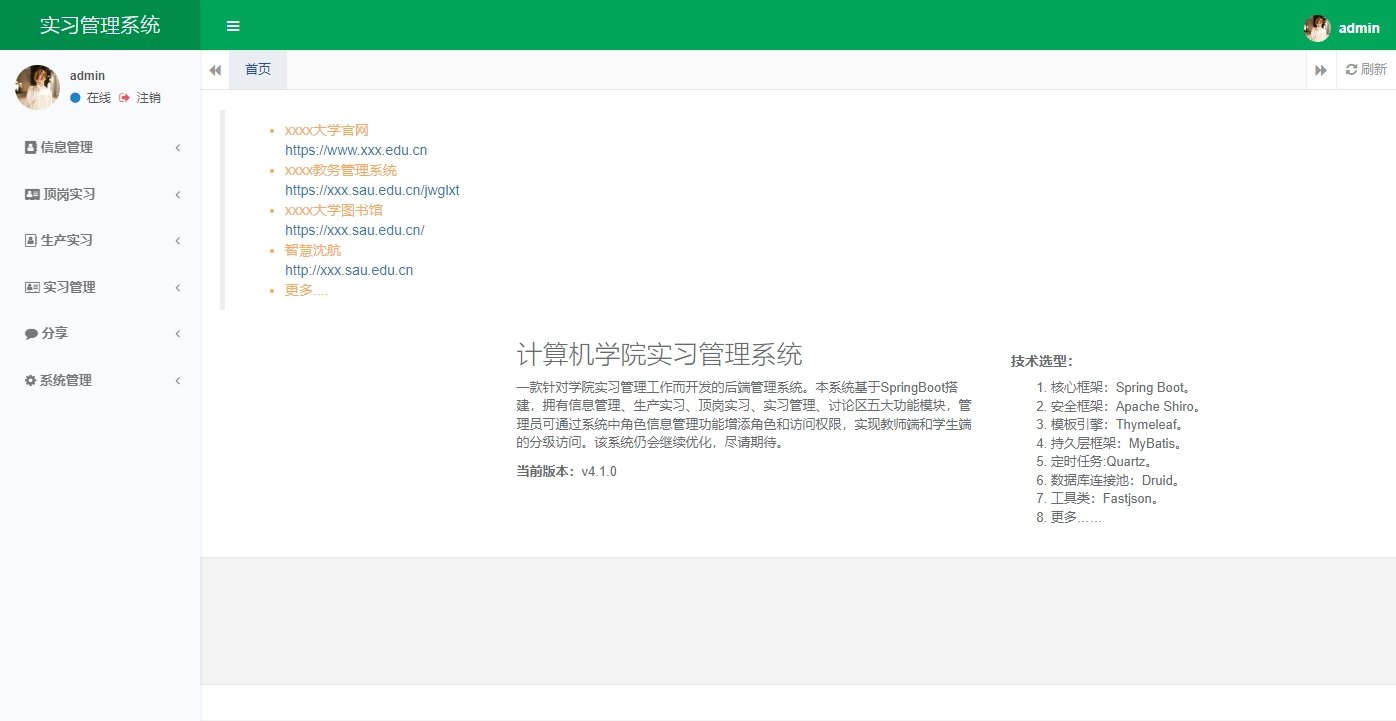
Task: Open the admin avatar in top-right header
Action: click(1317, 28)
